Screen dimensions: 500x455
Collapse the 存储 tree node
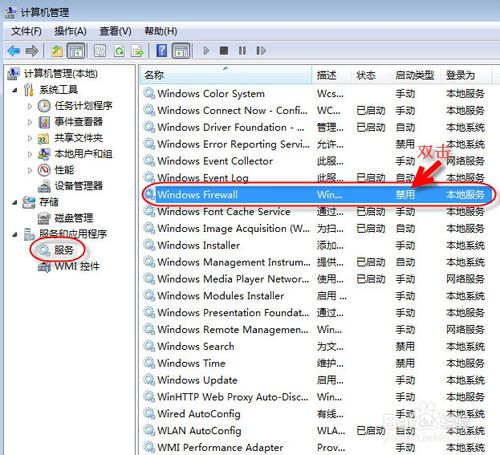tap(15, 202)
